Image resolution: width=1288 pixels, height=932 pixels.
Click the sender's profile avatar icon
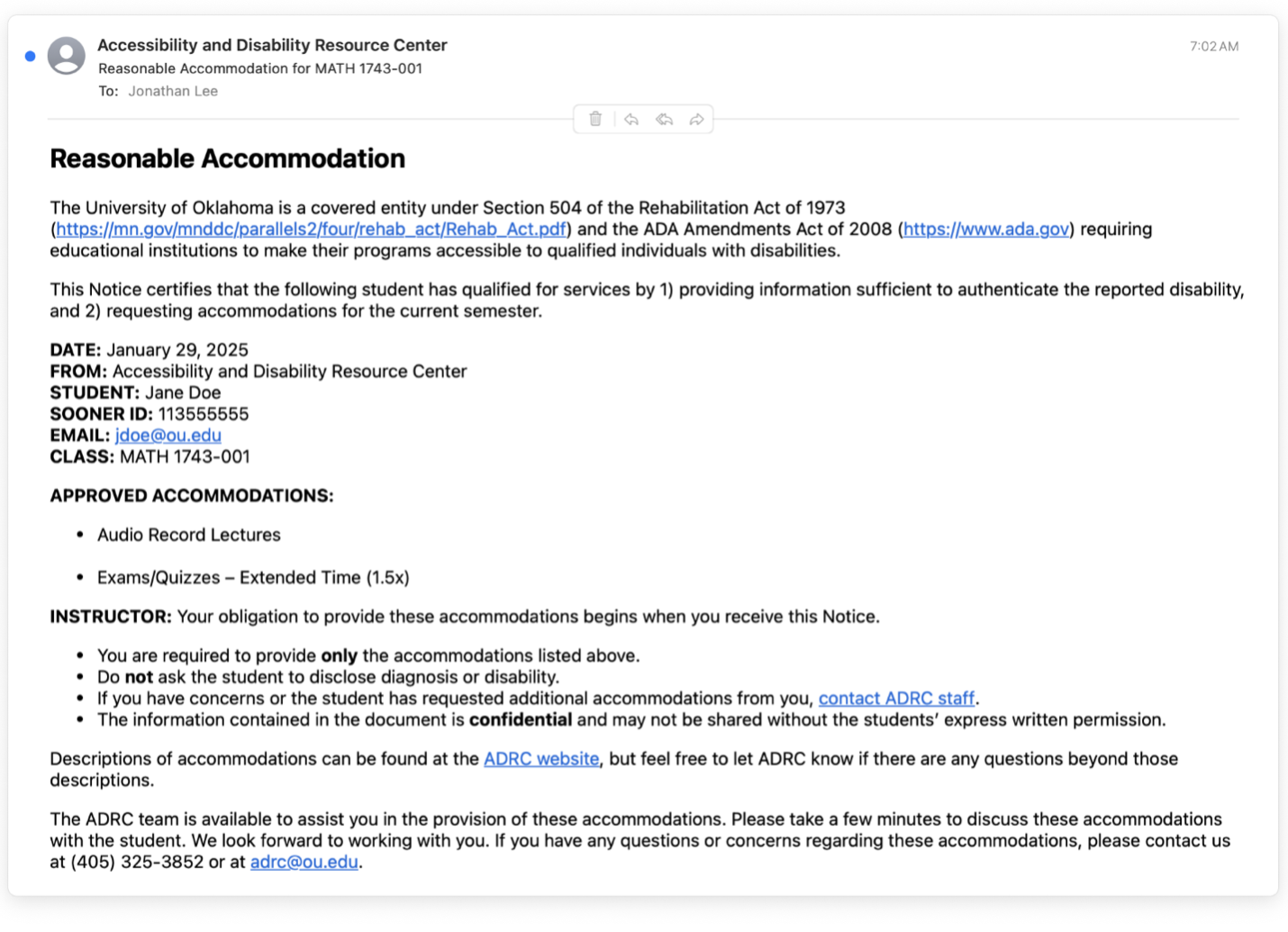67,56
